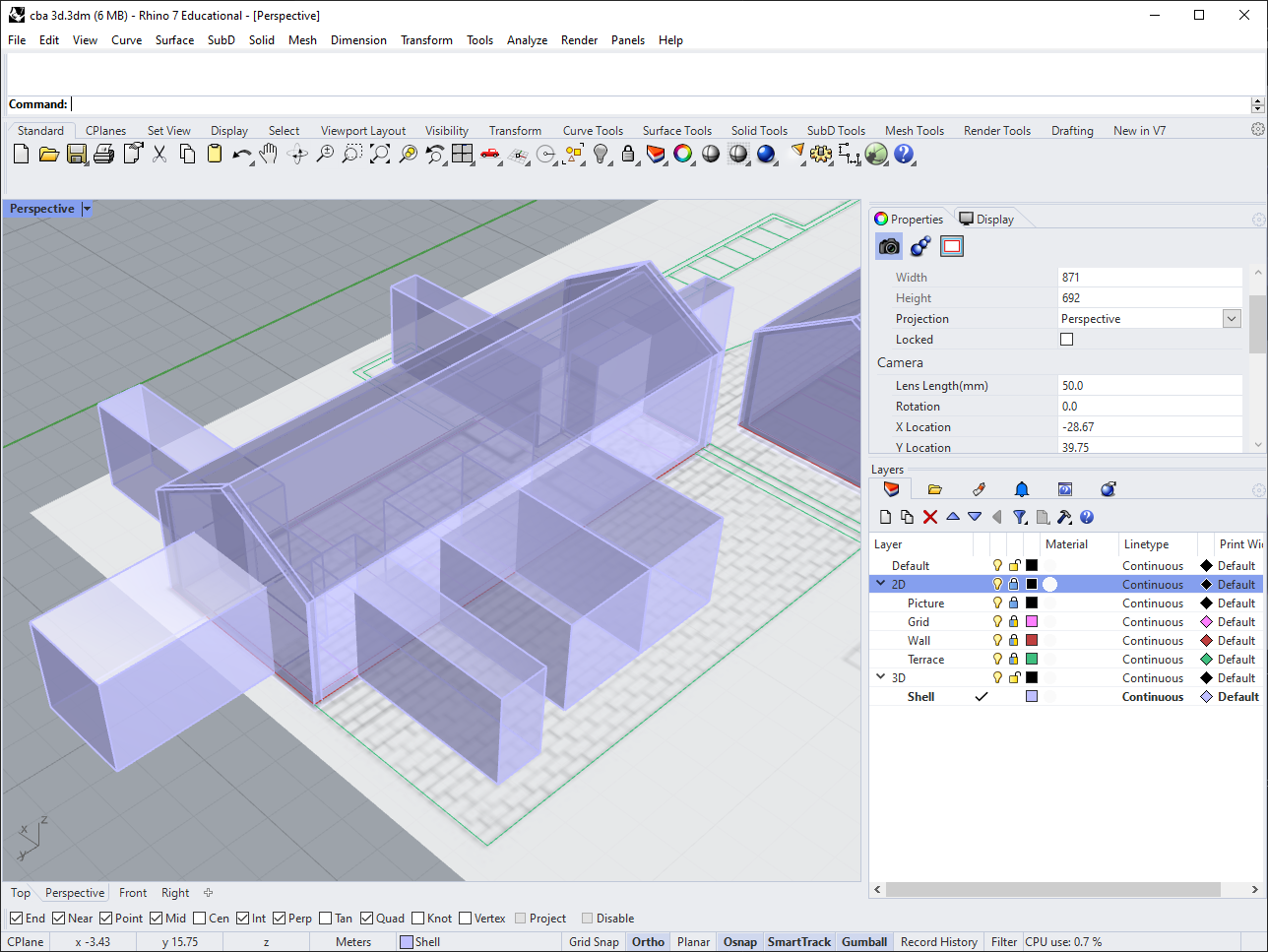Enable the Cen object snap checkbox
The height and width of the screenshot is (952, 1268).
click(200, 919)
